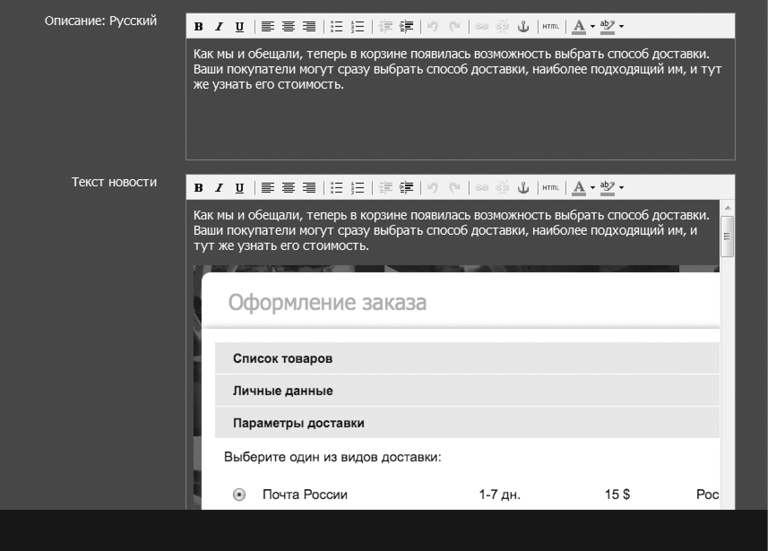Viewport: 768px width, 551px height.
Task: Select the Почта России radio button
Action: (x=239, y=495)
